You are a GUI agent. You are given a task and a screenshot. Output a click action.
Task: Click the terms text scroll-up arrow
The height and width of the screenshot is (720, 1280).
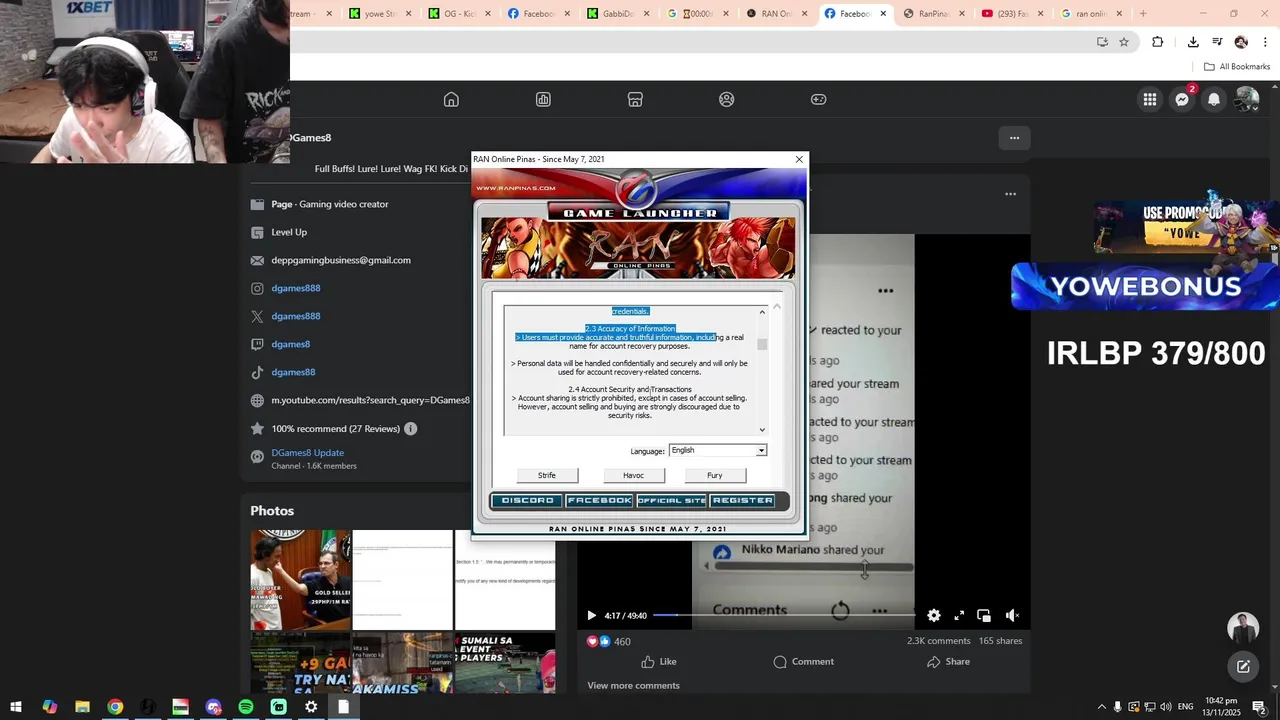(762, 312)
